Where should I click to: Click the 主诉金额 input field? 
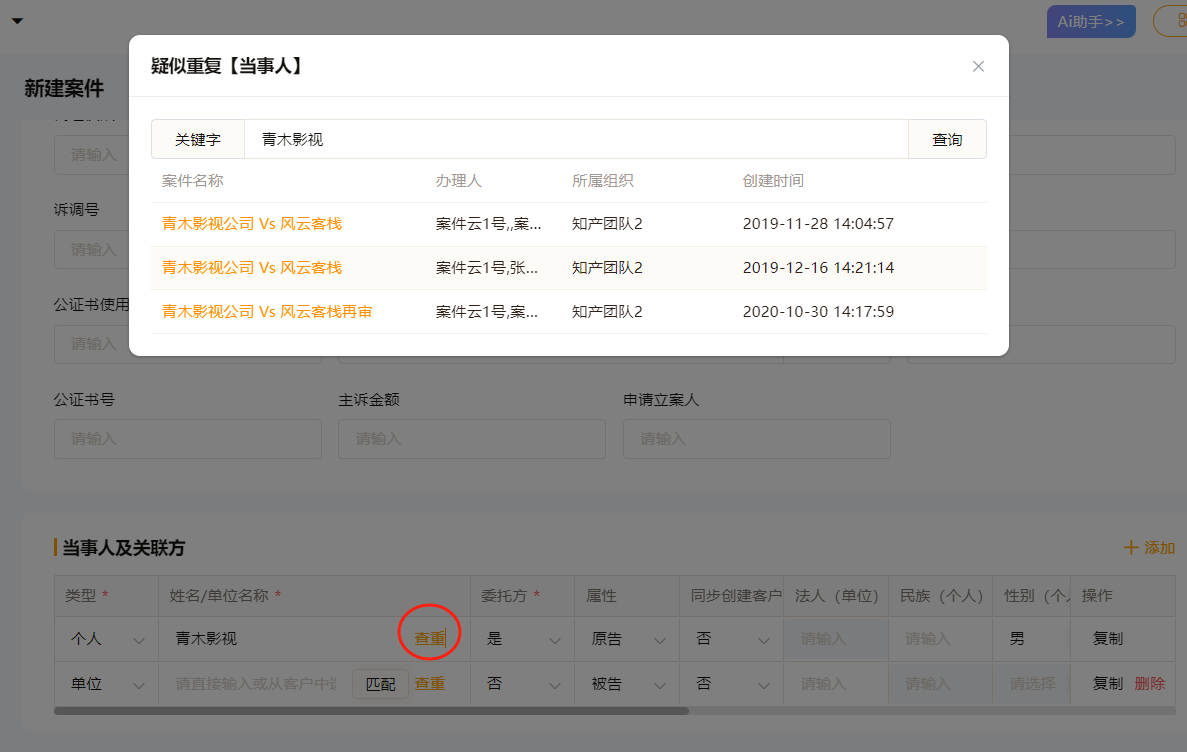[x=471, y=439]
